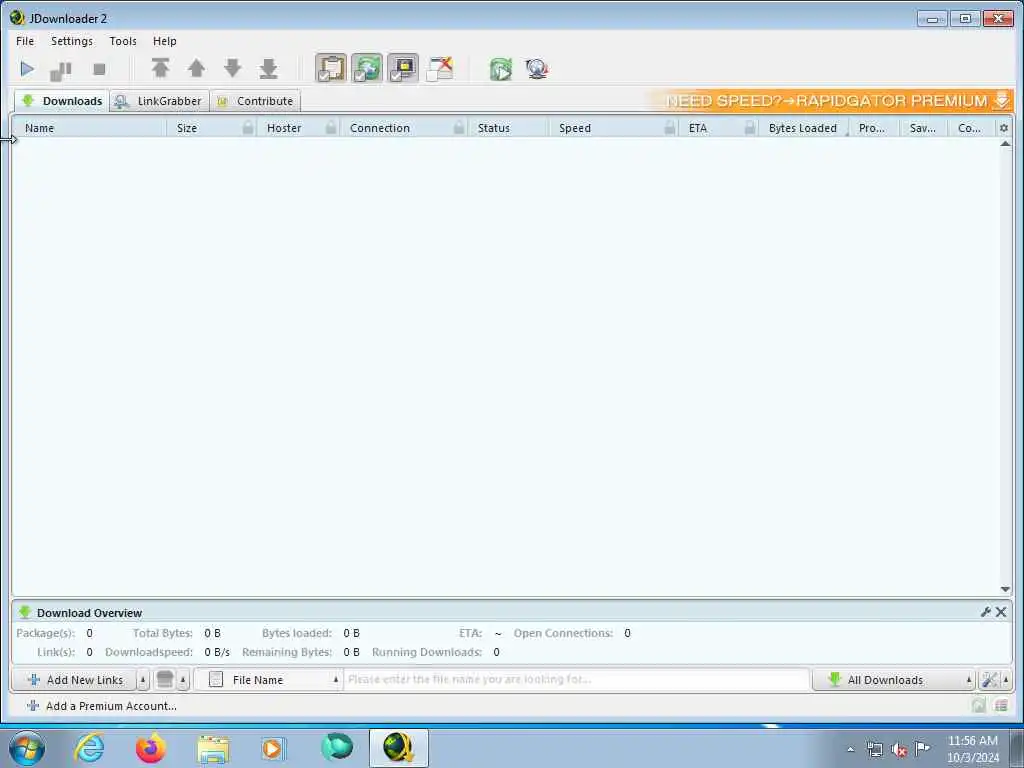Screen dimensions: 1024x768
Task: Toggle auto reconnect toolbar button
Action: pos(367,69)
